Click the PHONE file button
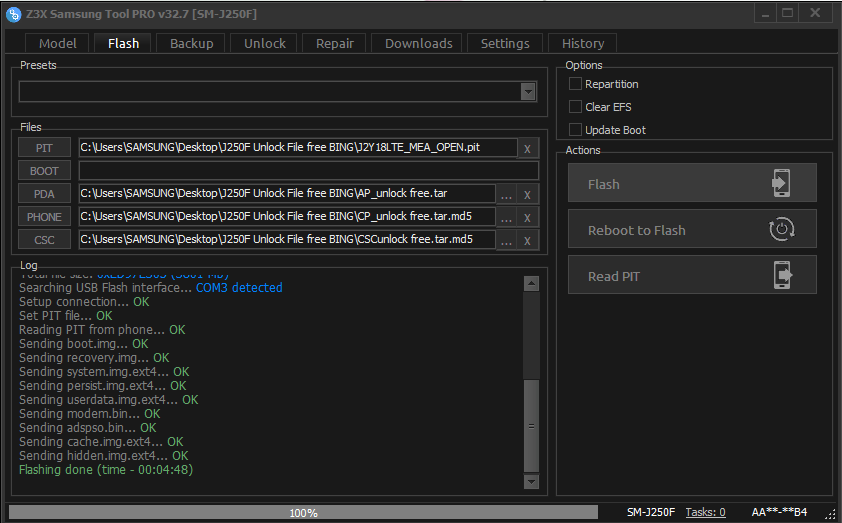Screen dimensions: 842x523 coord(44,217)
